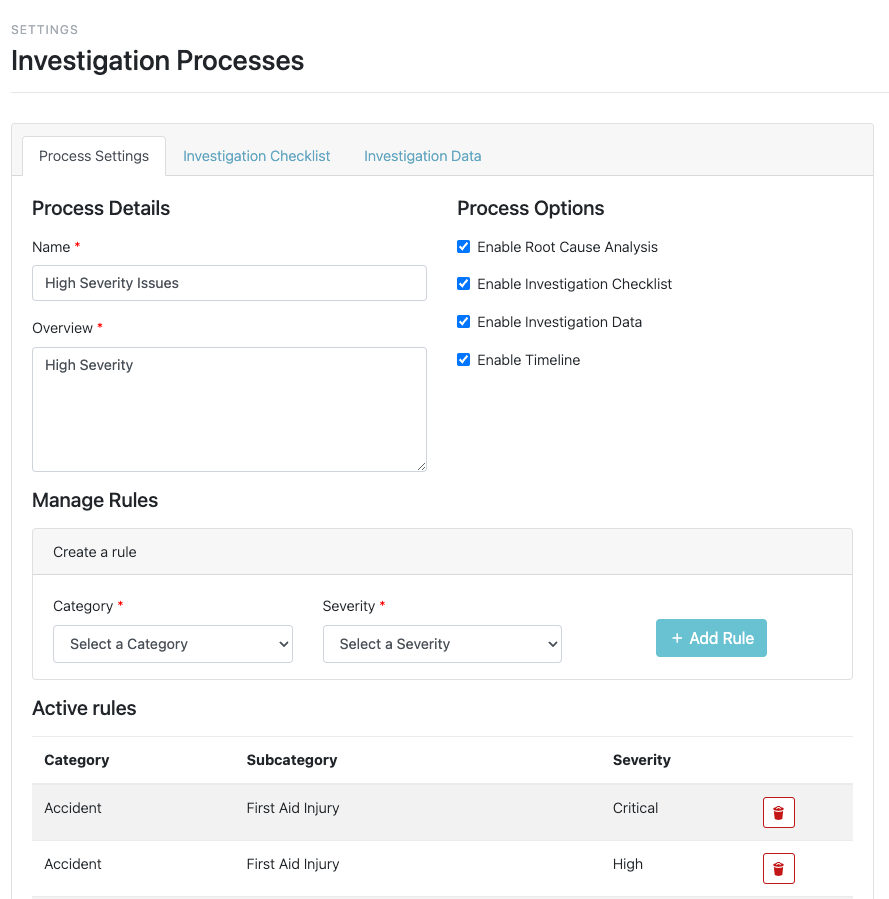Disable the Enable Timeline option
889x899 pixels.
pyautogui.click(x=463, y=359)
